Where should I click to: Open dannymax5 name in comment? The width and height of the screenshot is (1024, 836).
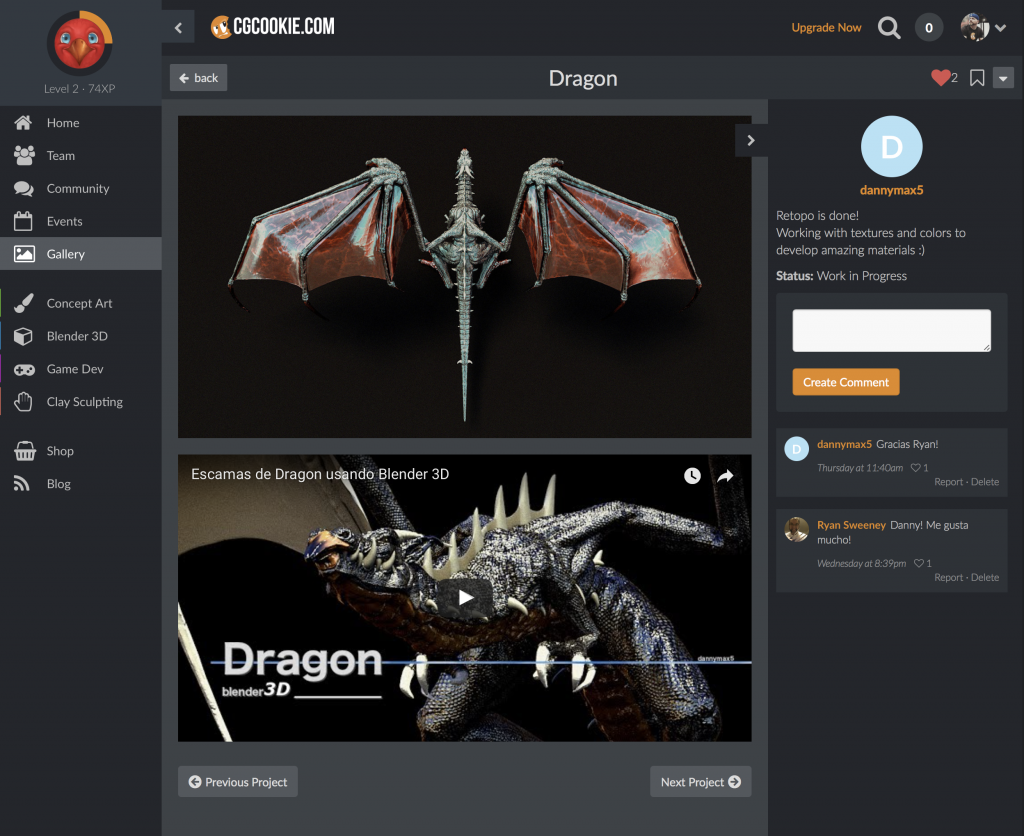click(844, 444)
